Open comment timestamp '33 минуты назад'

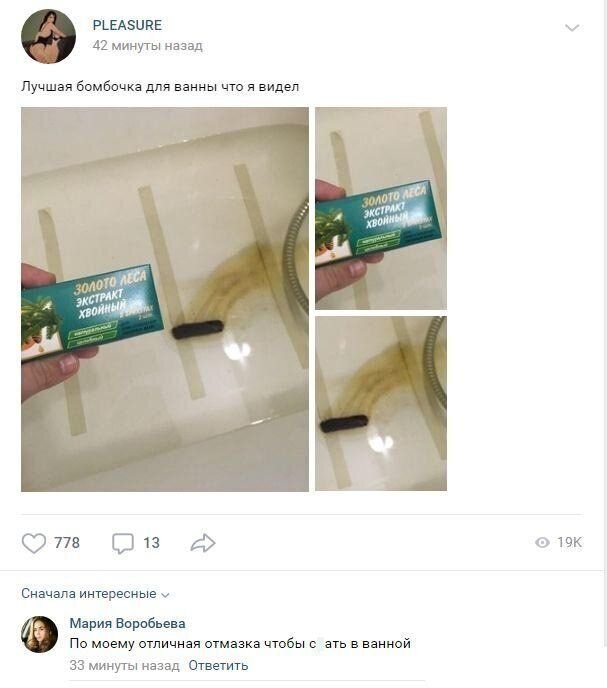pos(124,665)
